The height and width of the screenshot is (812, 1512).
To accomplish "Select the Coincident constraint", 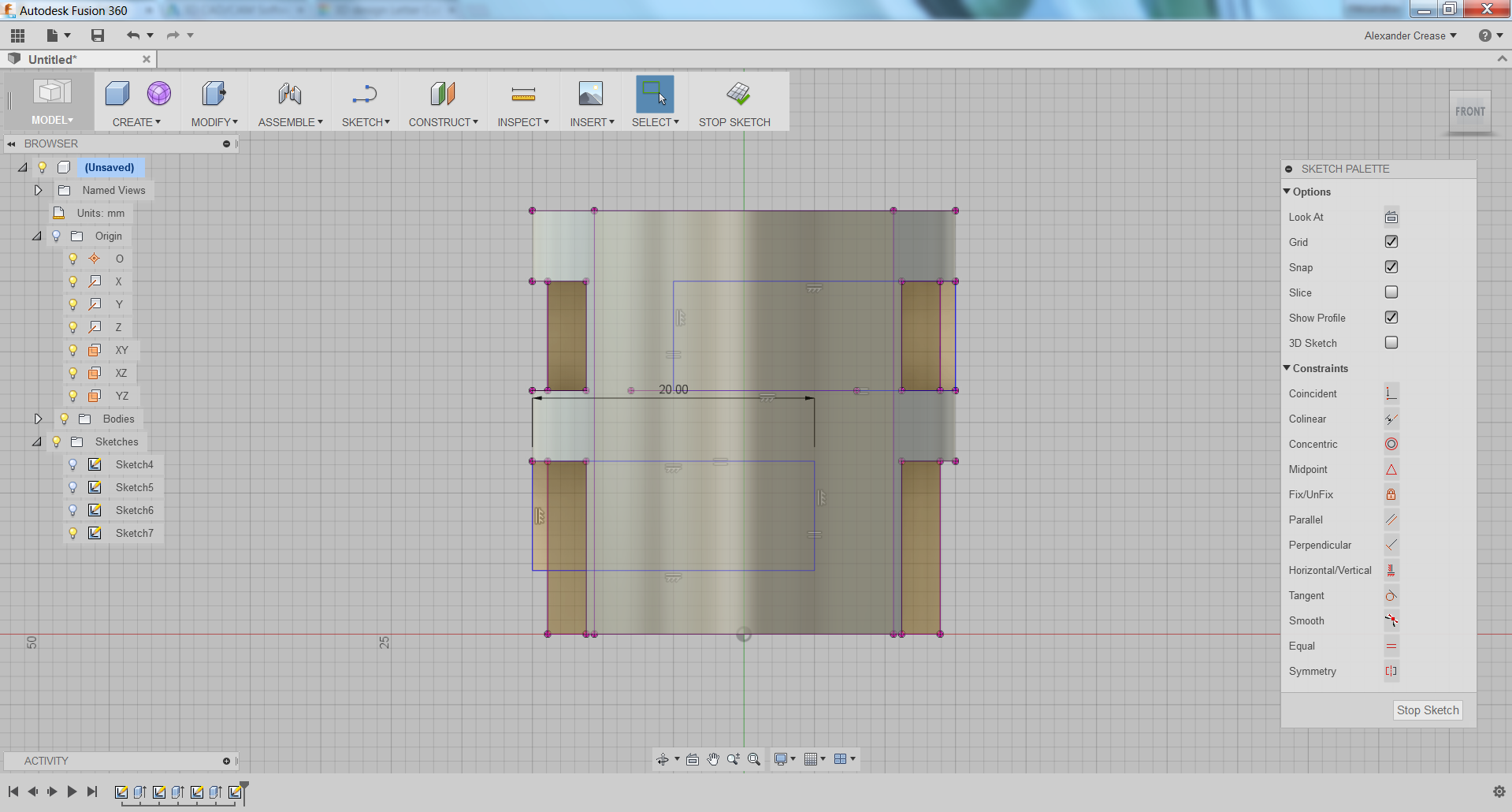I will tap(1391, 393).
